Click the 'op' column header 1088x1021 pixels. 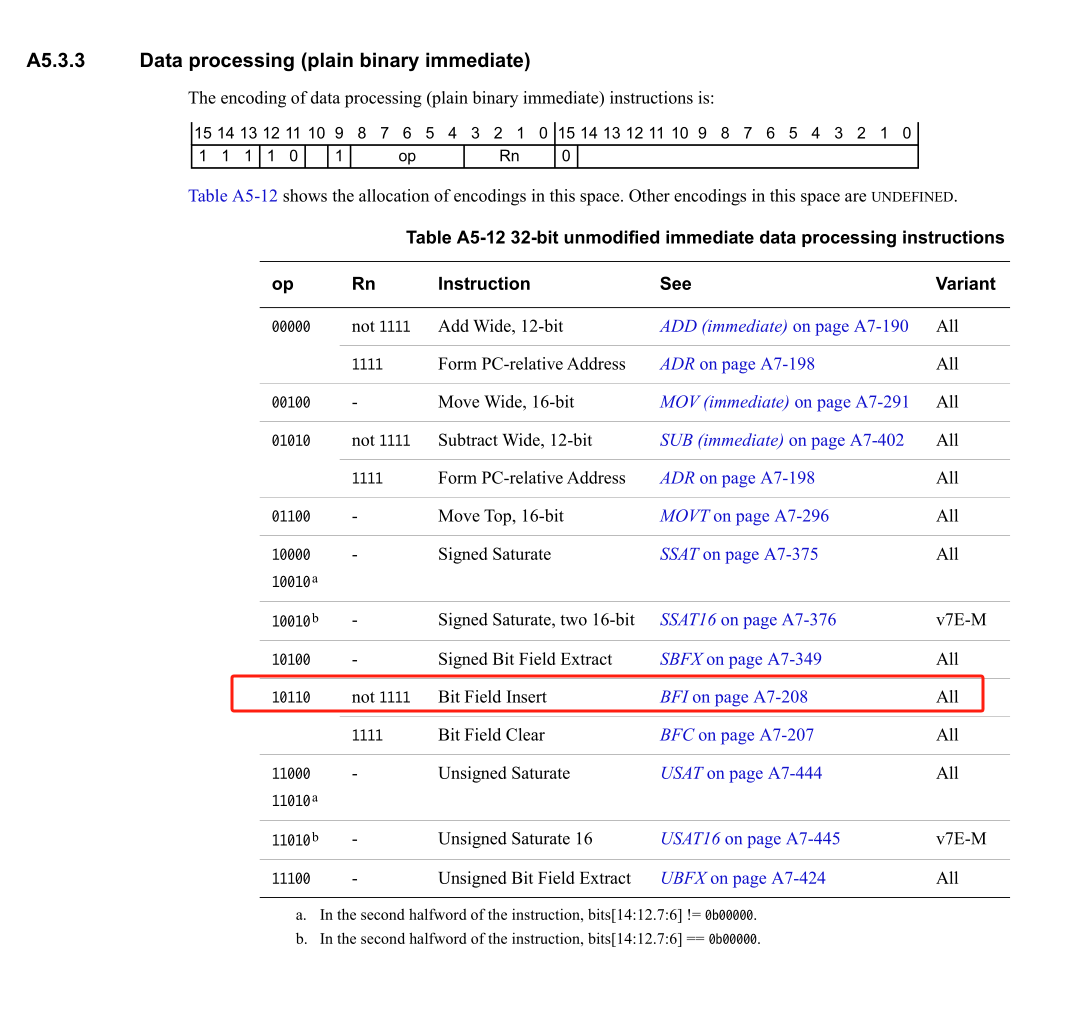[282, 285]
